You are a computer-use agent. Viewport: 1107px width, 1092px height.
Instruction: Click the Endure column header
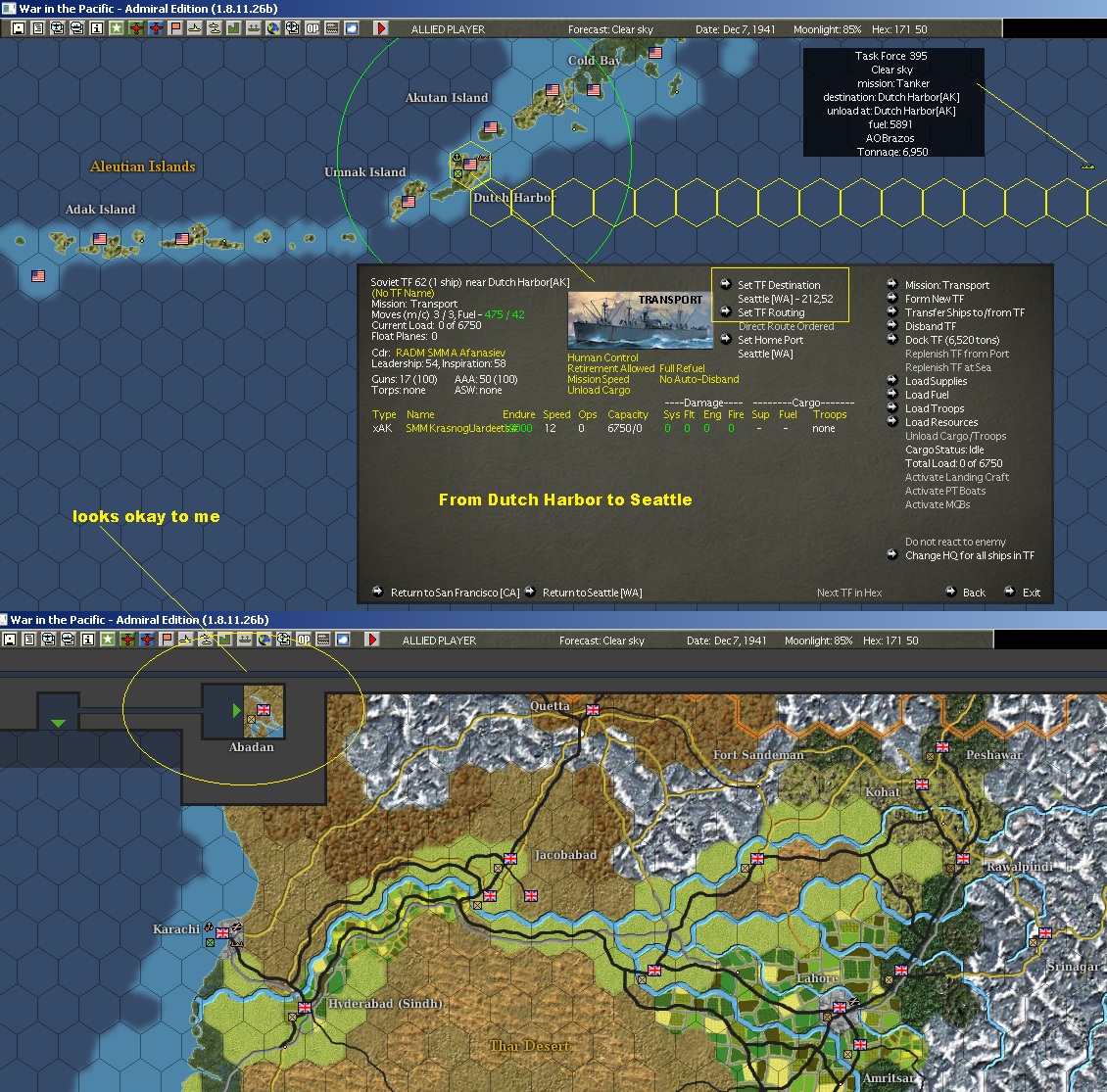[x=518, y=414]
